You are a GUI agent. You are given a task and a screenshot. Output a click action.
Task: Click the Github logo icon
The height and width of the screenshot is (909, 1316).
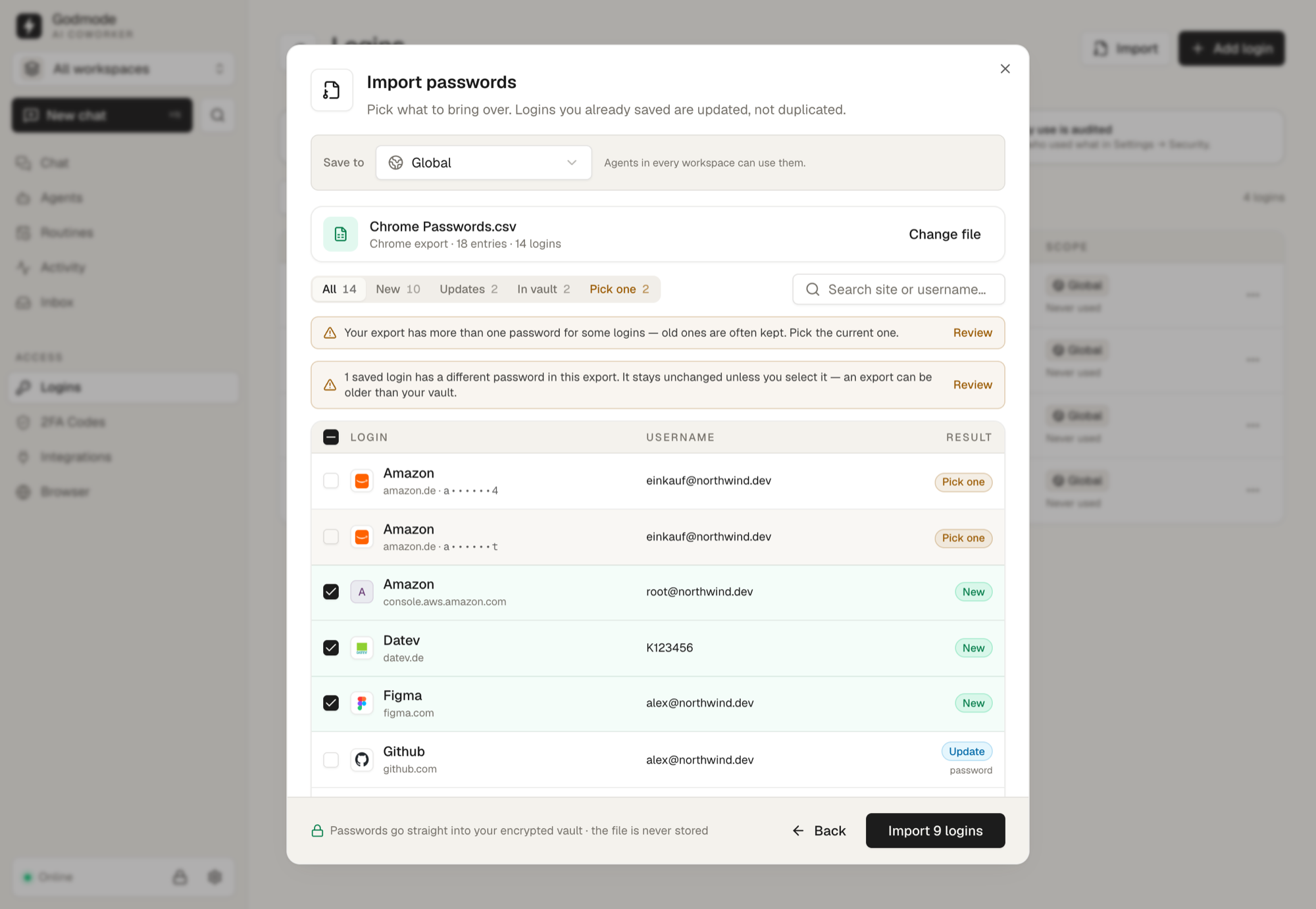pyautogui.click(x=362, y=760)
